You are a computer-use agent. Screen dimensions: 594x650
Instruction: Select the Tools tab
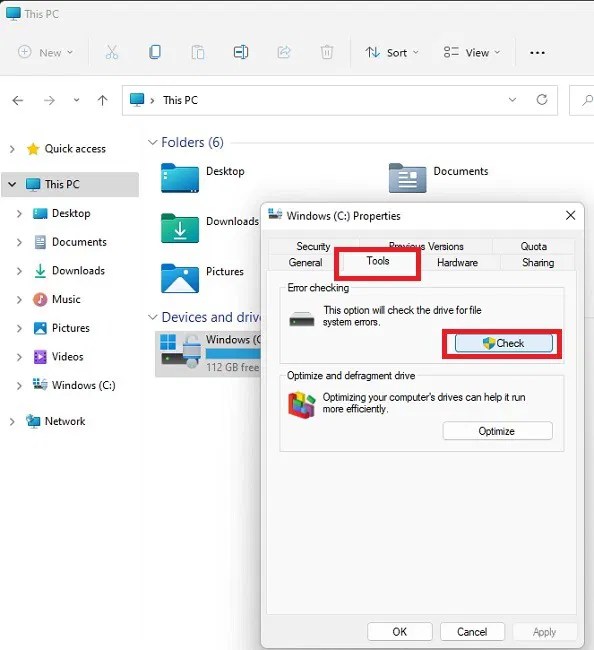tap(378, 261)
